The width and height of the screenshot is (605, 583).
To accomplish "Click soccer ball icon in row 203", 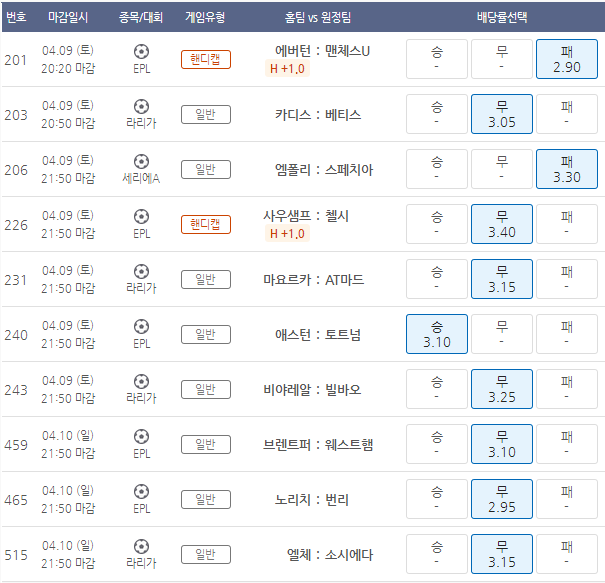I will coord(141,106).
